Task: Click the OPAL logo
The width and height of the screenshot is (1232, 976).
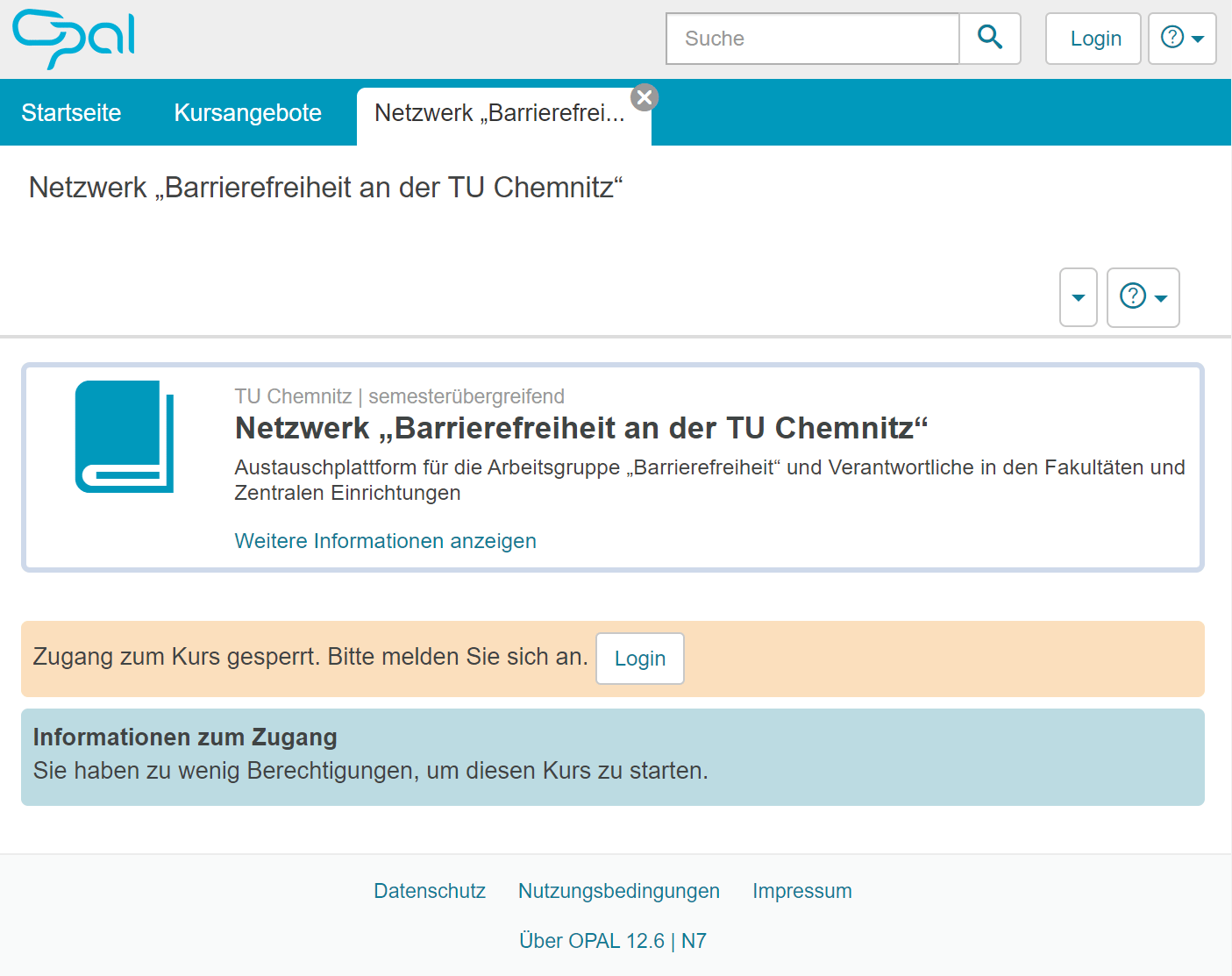Action: (74, 39)
